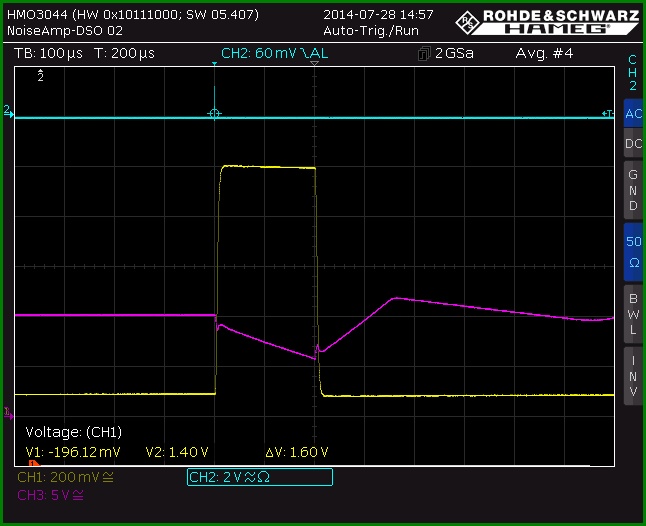
Task: Select the CH1: 200 mV channel label
Action: pos(65,477)
